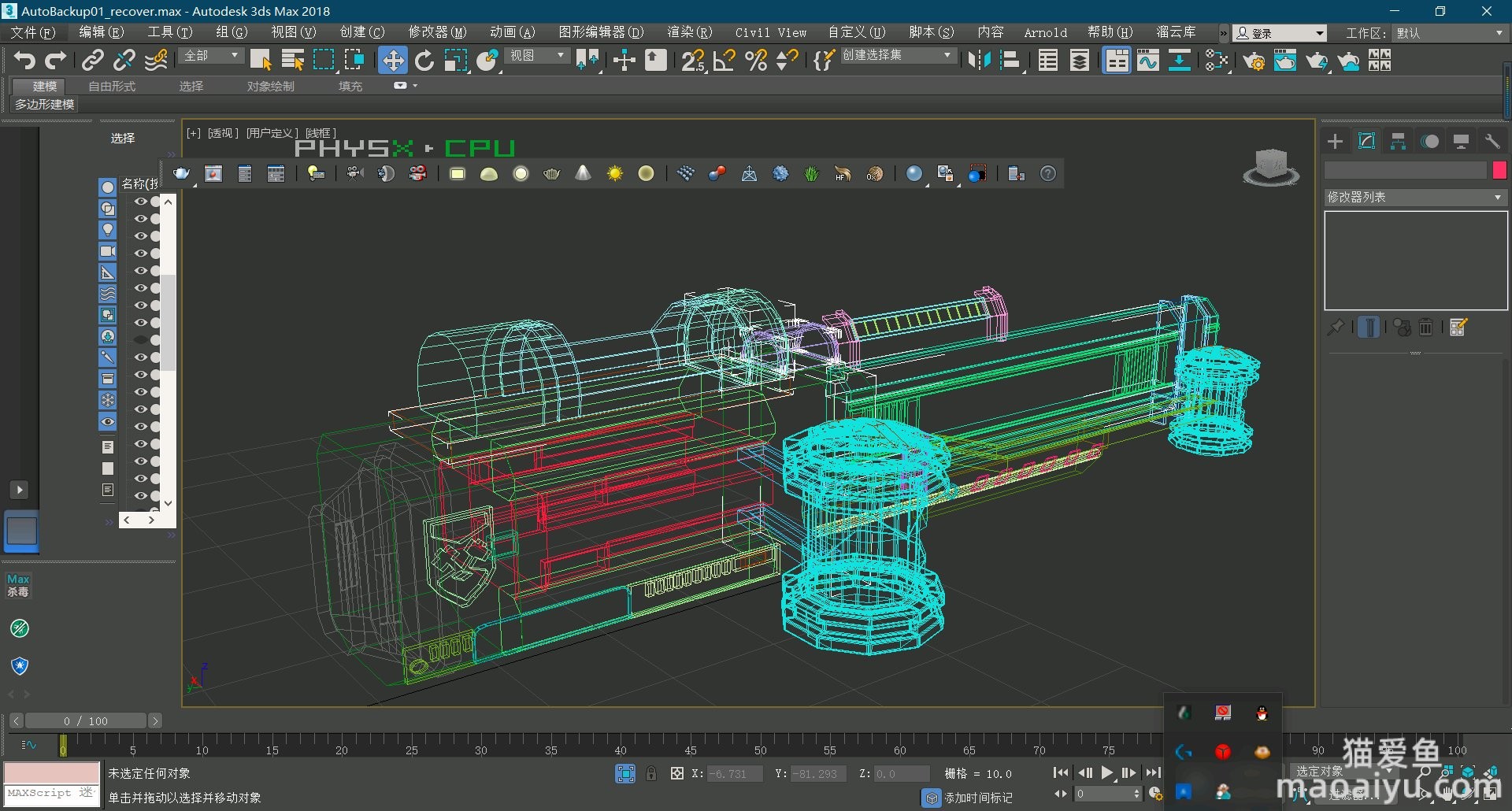Open the Hierarchy panel tab
Viewport: 1512px width, 811px height.
[1399, 142]
